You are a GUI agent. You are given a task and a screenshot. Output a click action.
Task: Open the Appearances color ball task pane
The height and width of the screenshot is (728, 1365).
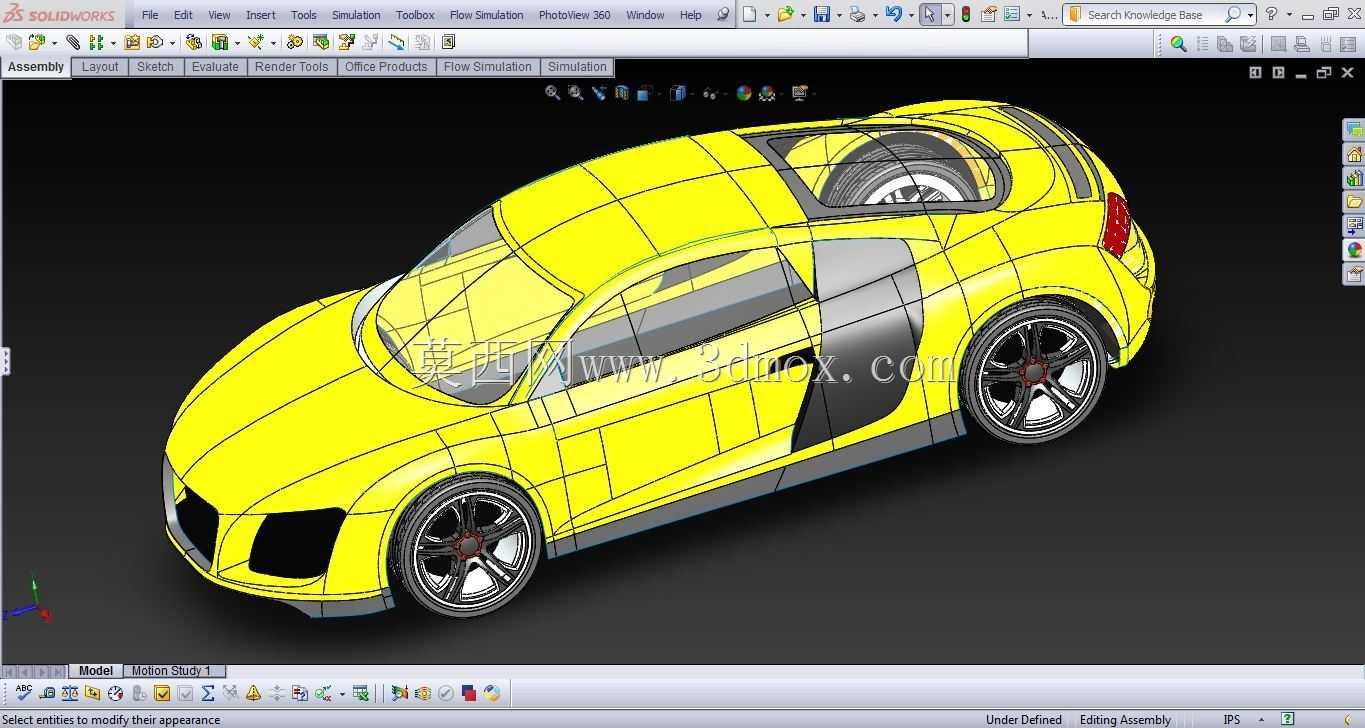(x=1354, y=250)
